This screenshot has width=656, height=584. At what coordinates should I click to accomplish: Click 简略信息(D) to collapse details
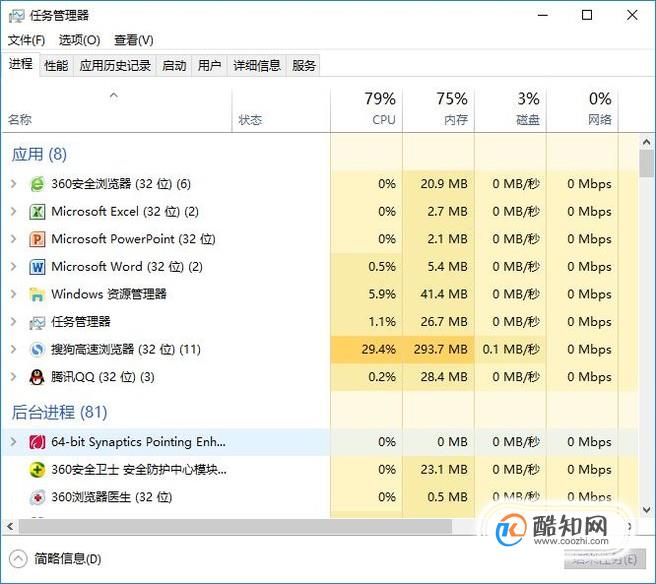pos(55,559)
